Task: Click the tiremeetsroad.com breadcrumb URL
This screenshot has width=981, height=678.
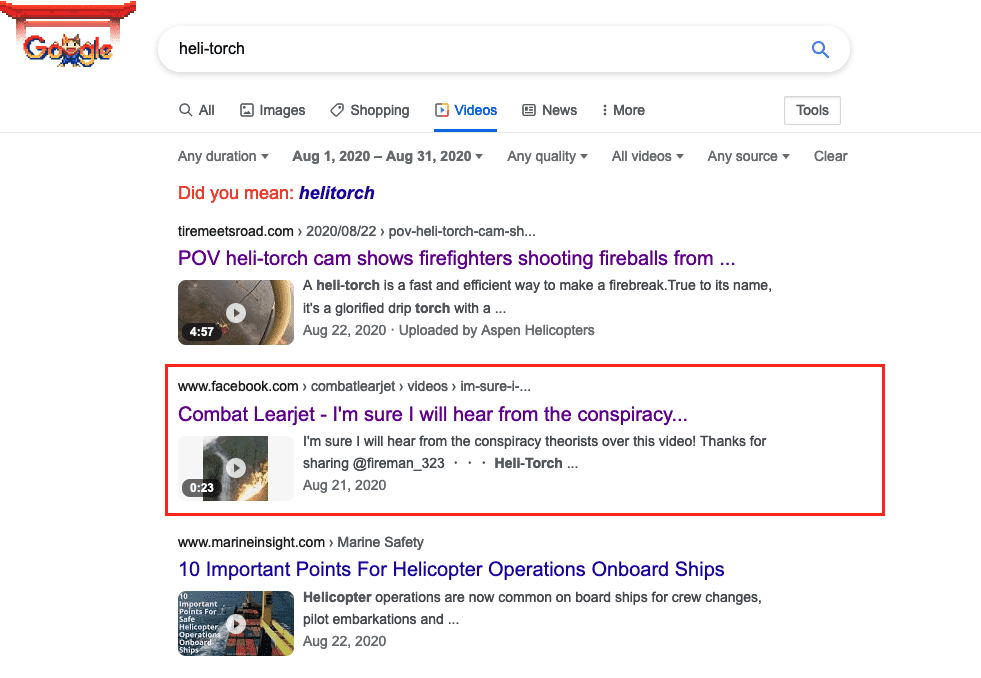Action: coord(357,231)
